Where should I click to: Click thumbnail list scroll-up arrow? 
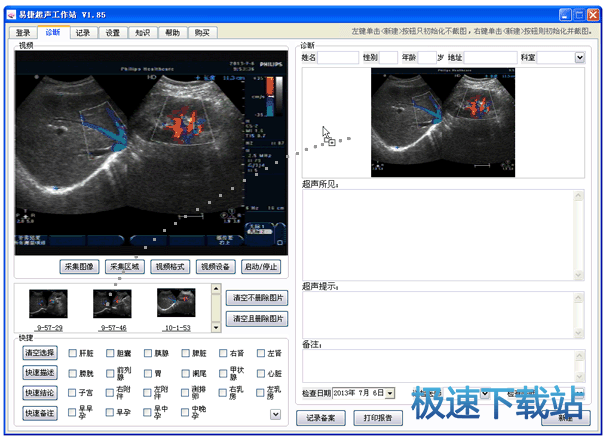216,289
